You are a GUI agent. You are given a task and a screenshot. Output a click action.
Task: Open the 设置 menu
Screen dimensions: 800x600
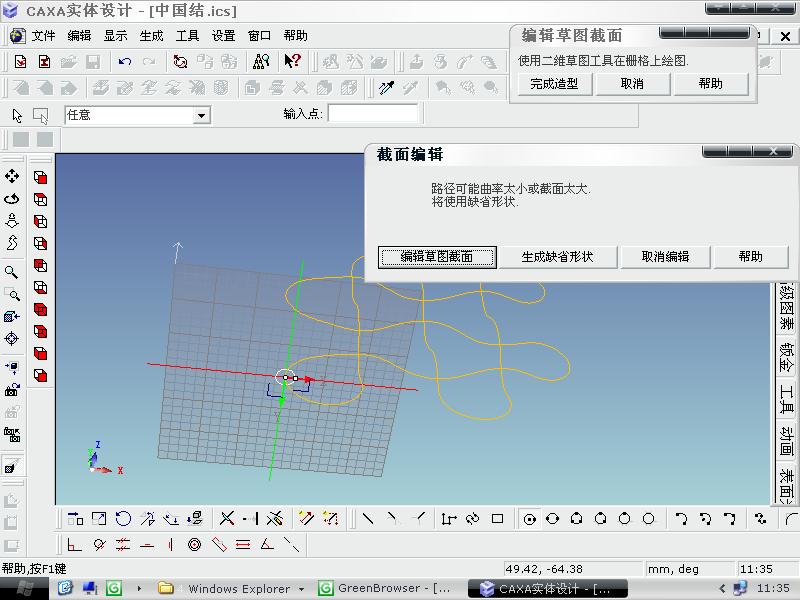click(223, 36)
